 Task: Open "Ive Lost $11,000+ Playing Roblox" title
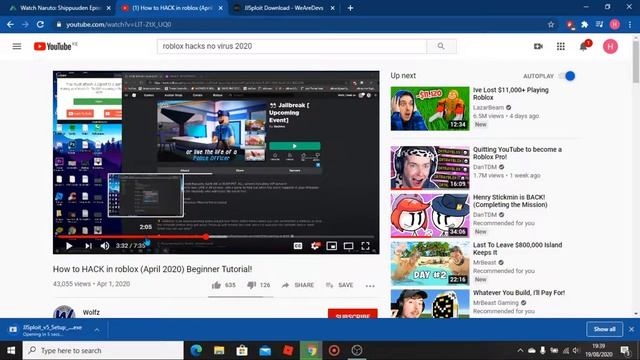click(511, 94)
